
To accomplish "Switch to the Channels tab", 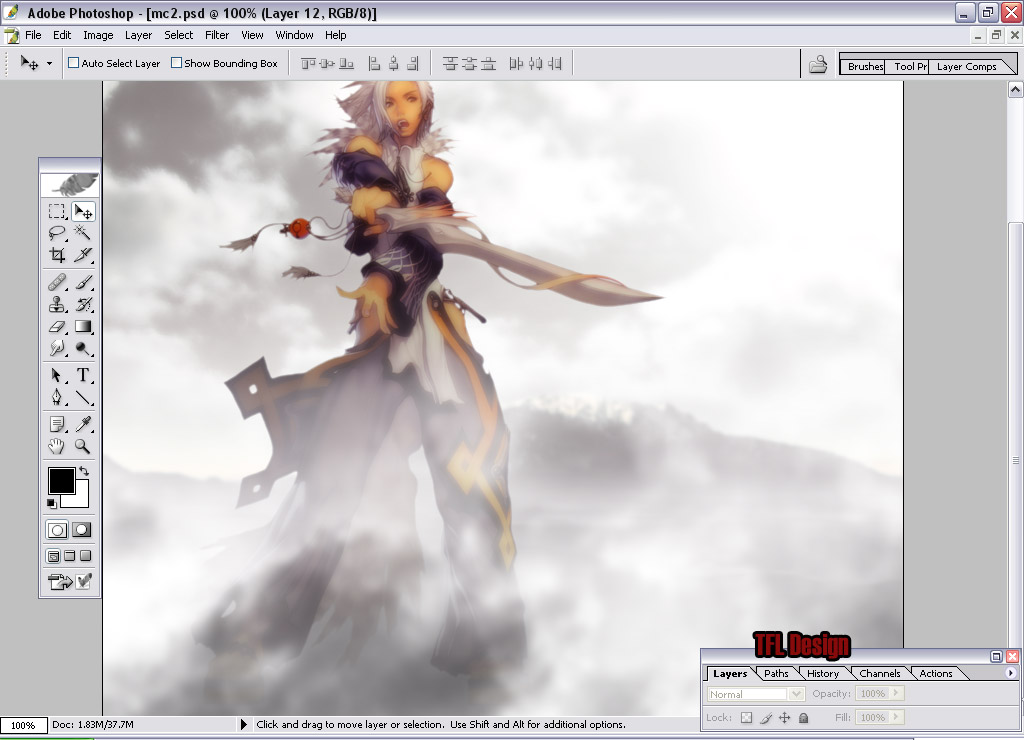I will tap(880, 673).
